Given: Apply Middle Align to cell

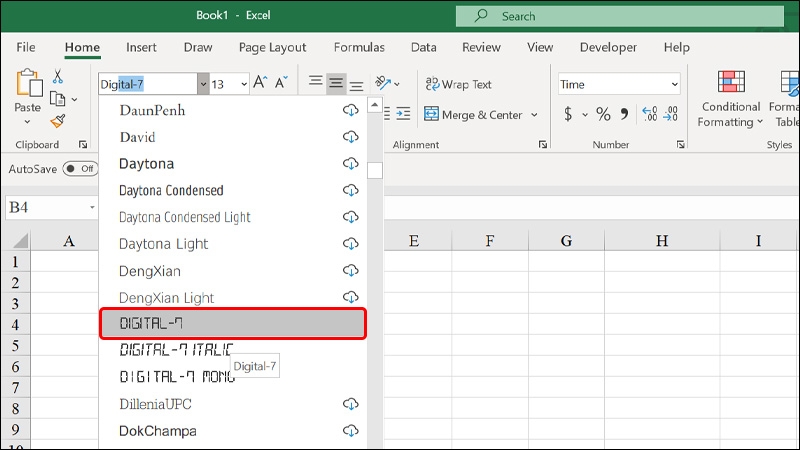Looking at the screenshot, I should click(336, 83).
